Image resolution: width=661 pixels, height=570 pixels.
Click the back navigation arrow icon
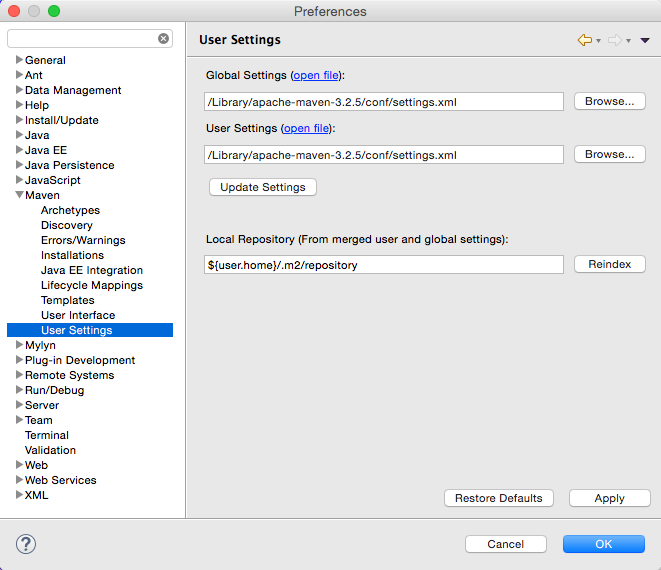(585, 40)
